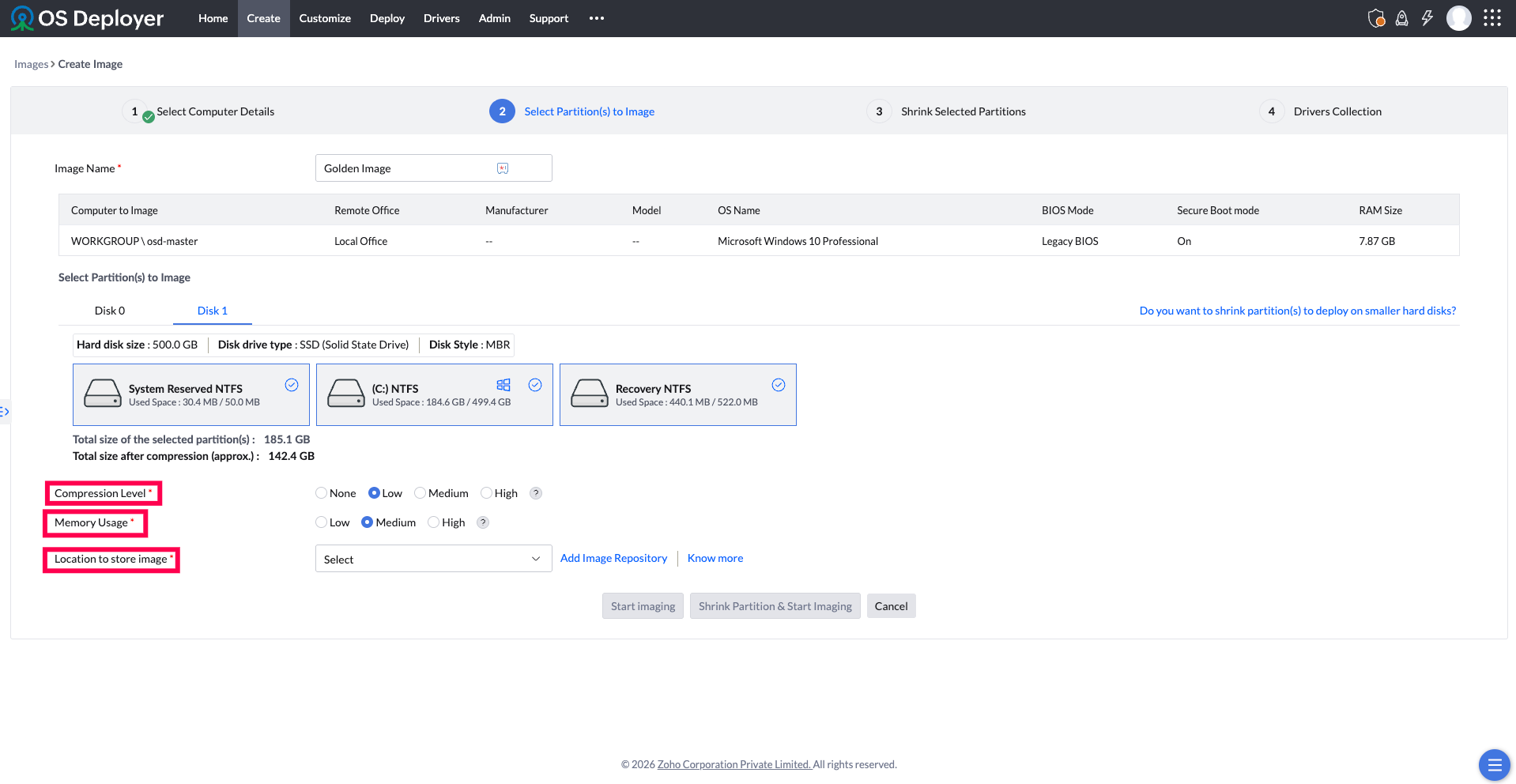
Task: Open the floating blue menu button
Action: pyautogui.click(x=1494, y=764)
